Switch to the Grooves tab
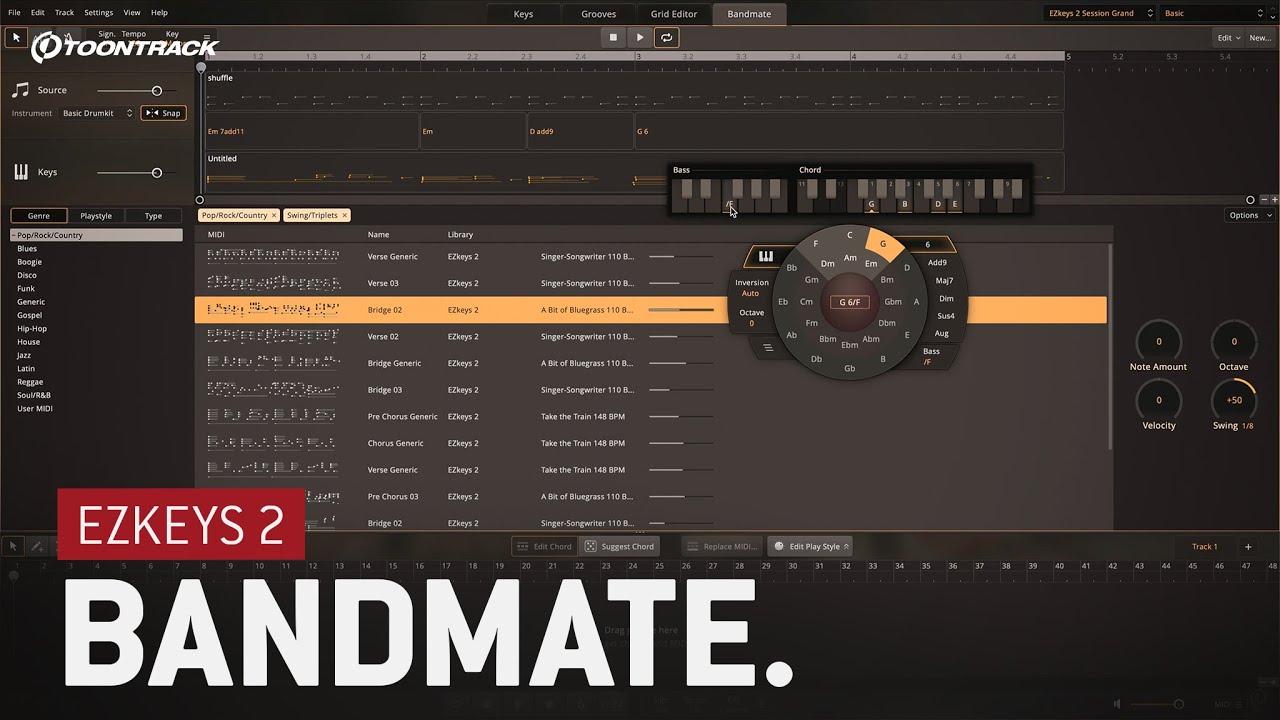Image resolution: width=1280 pixels, height=720 pixels. pos(598,14)
